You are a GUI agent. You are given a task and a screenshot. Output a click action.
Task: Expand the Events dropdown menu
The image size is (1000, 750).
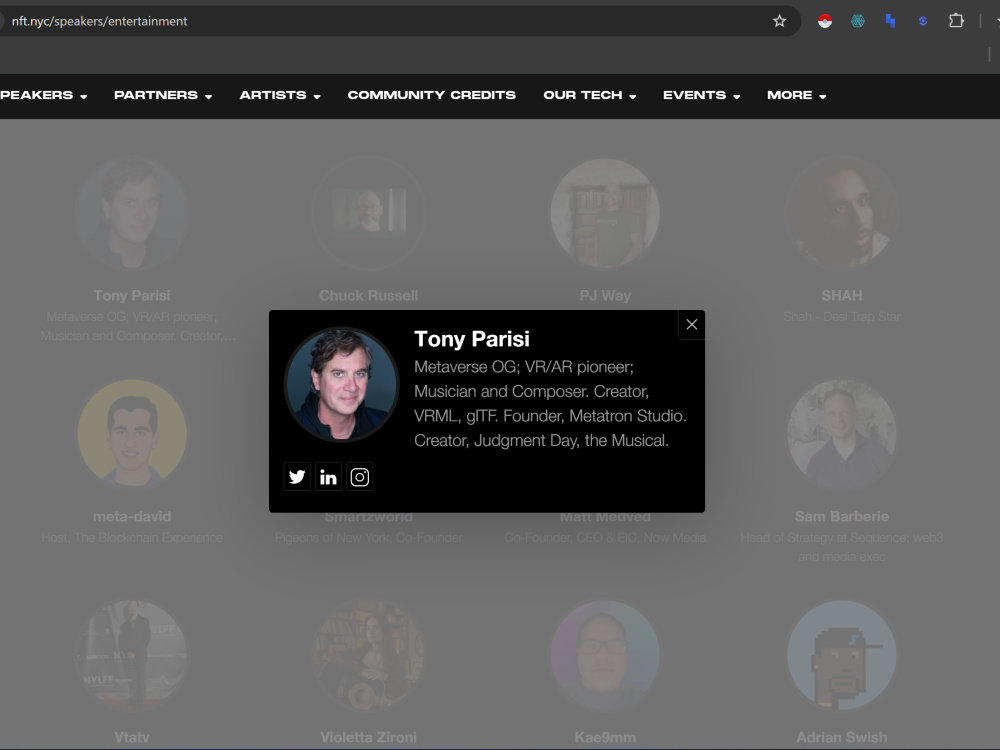[x=702, y=95]
